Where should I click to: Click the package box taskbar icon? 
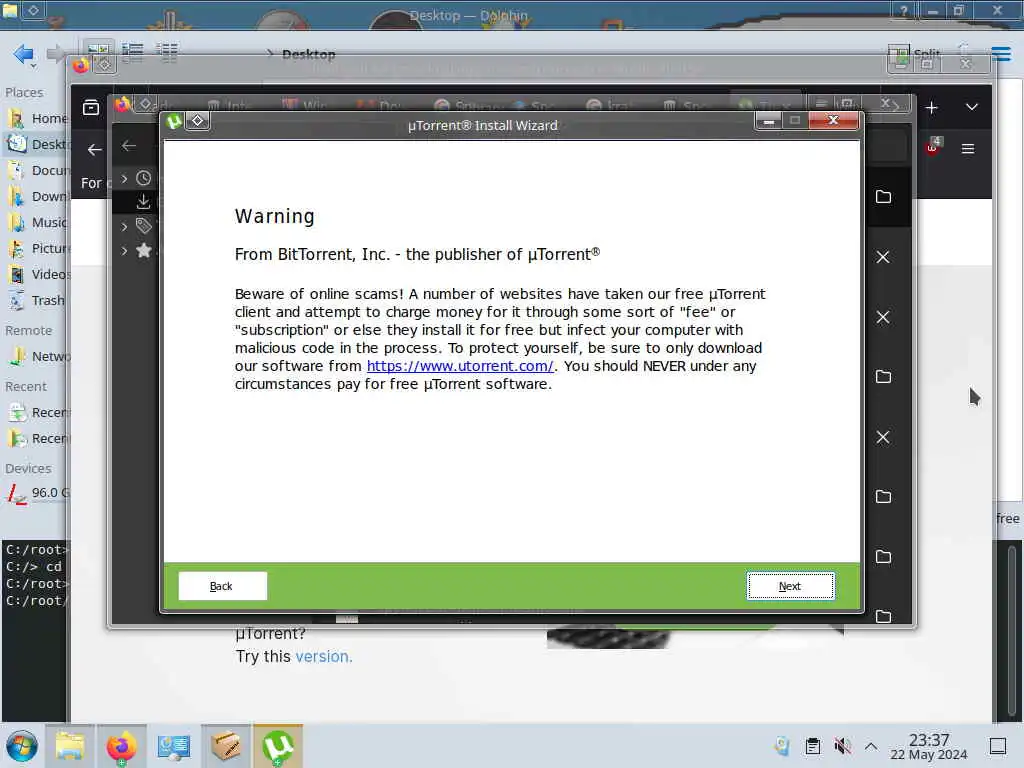(x=226, y=746)
